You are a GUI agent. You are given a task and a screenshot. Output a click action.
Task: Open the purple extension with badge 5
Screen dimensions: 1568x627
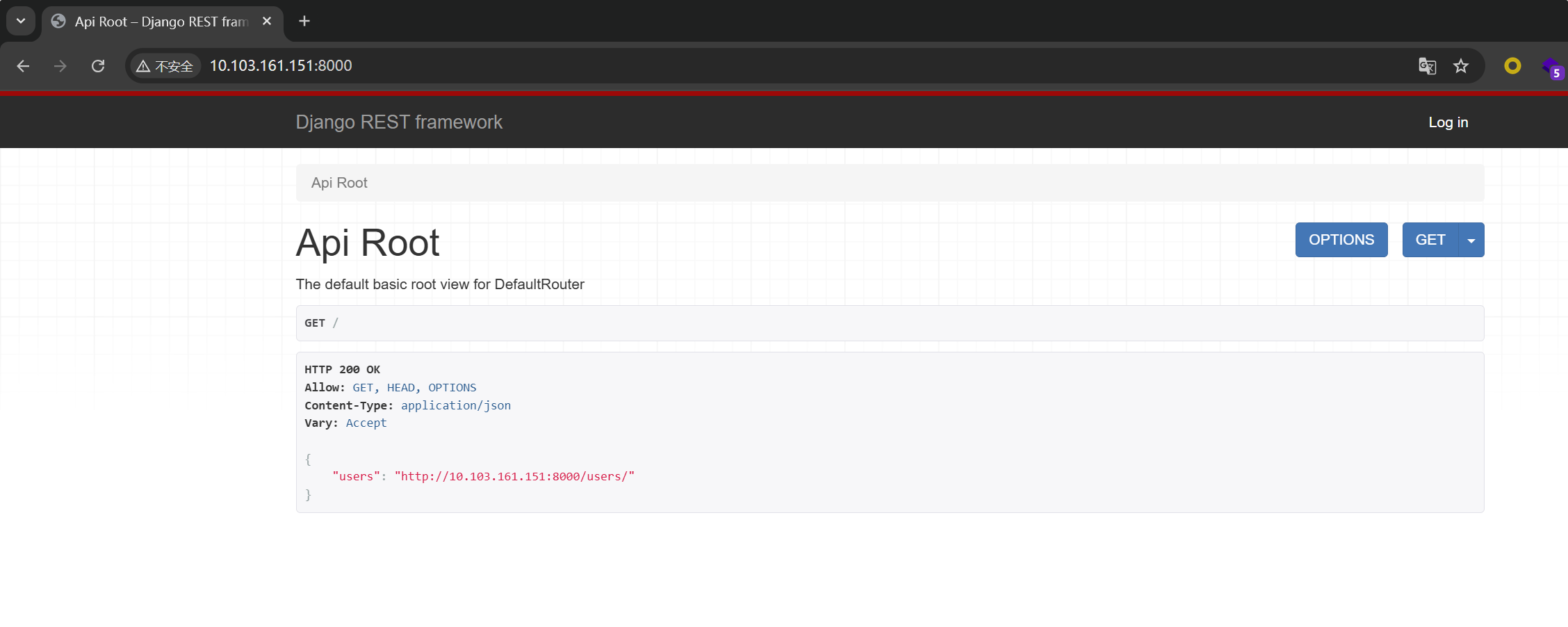click(1552, 67)
